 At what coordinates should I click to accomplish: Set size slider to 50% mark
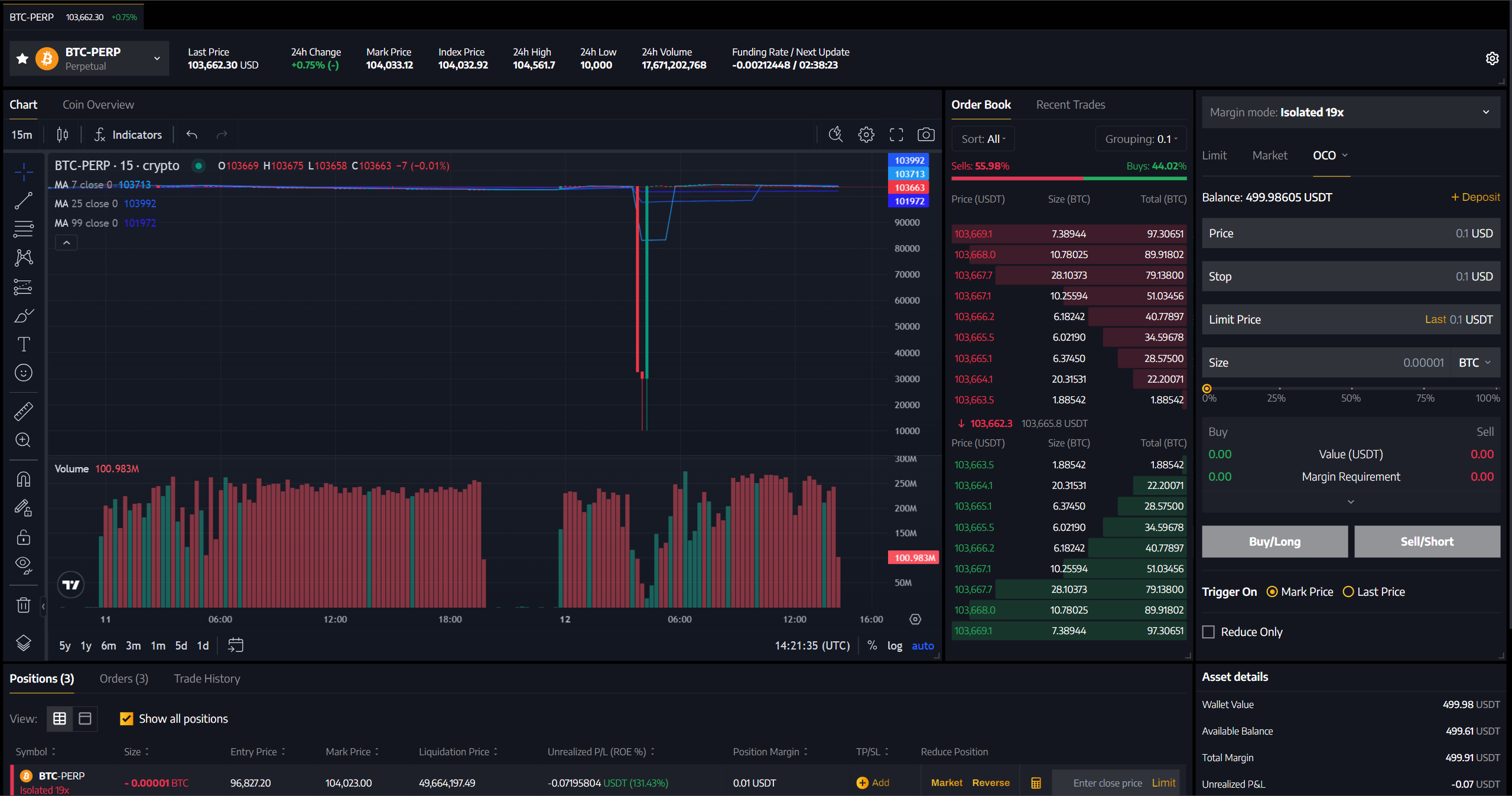tap(1351, 389)
